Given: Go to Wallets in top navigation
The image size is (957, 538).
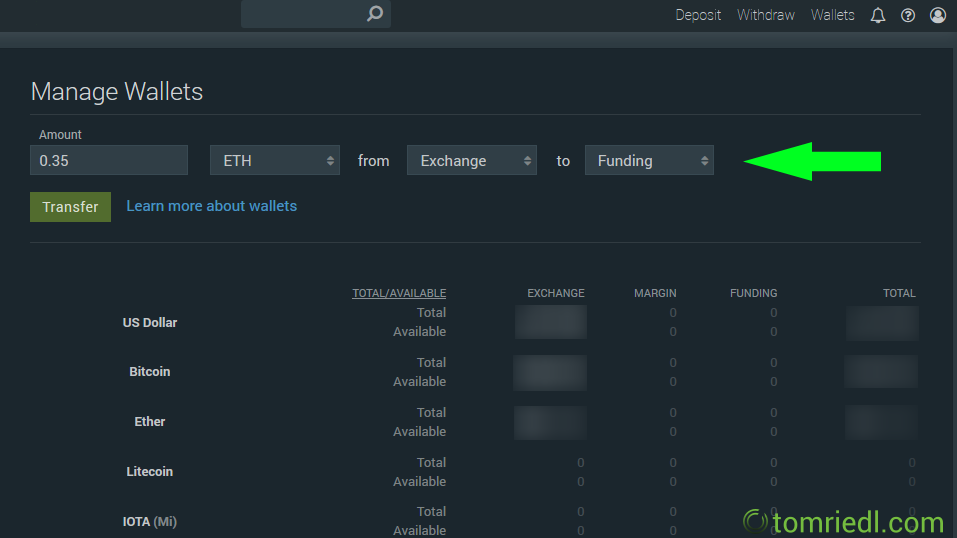Looking at the screenshot, I should point(832,15).
